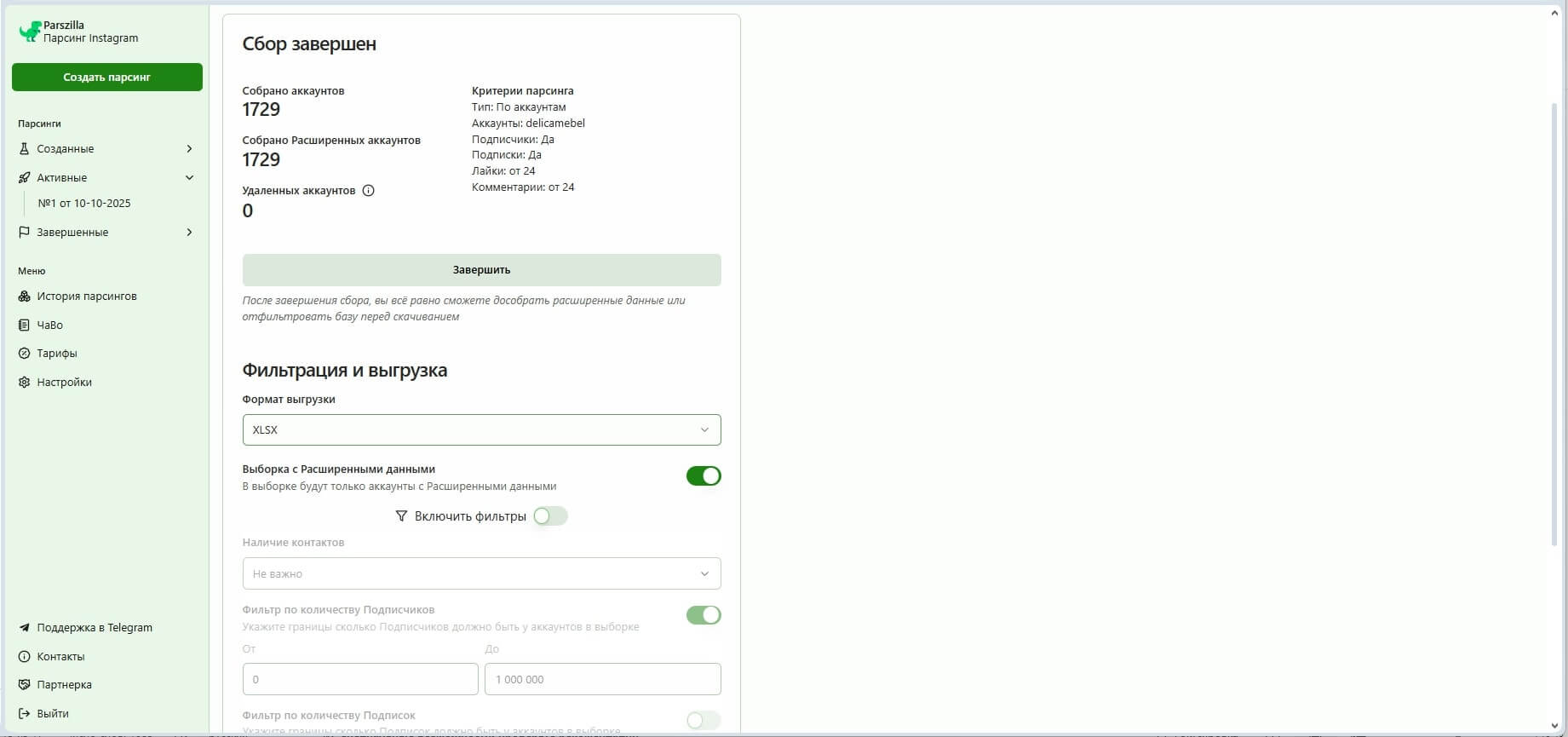Click the Завершить button
Image resolution: width=1568 pixels, height=737 pixels.
click(481, 269)
